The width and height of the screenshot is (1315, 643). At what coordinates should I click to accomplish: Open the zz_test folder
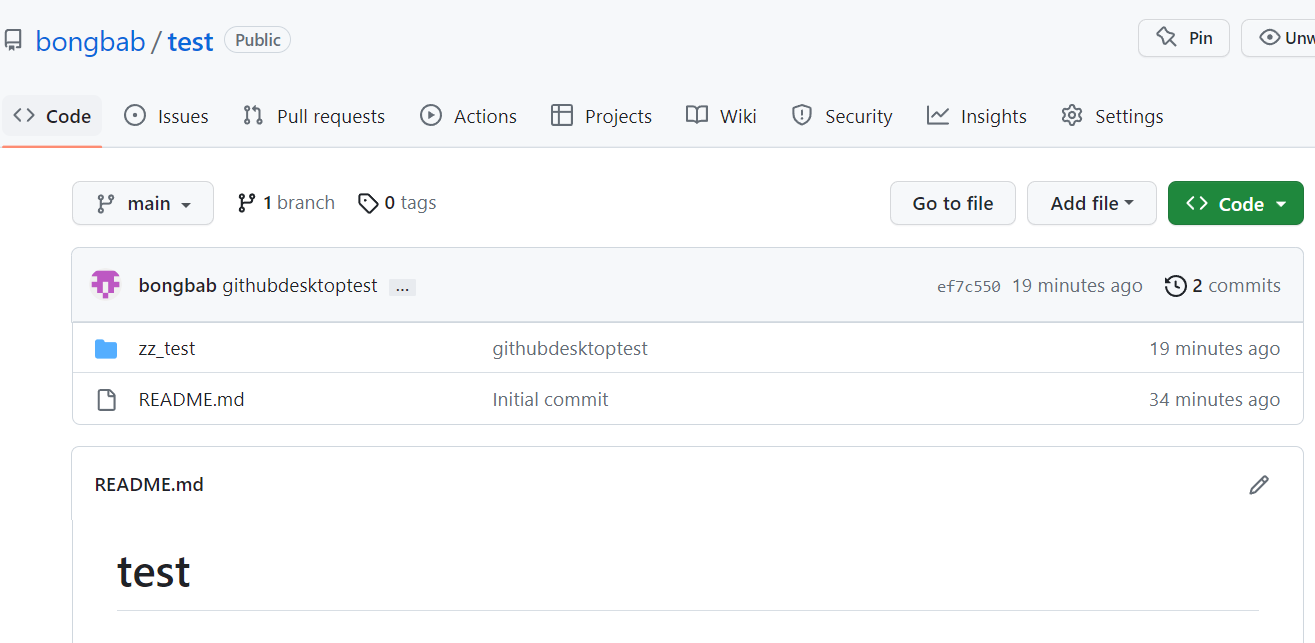tap(167, 348)
